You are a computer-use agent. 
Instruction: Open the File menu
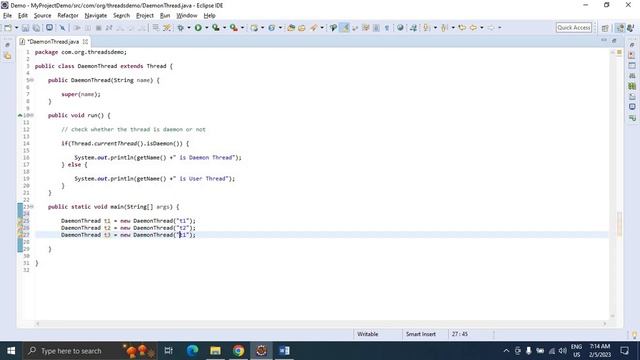pyautogui.click(x=7, y=16)
